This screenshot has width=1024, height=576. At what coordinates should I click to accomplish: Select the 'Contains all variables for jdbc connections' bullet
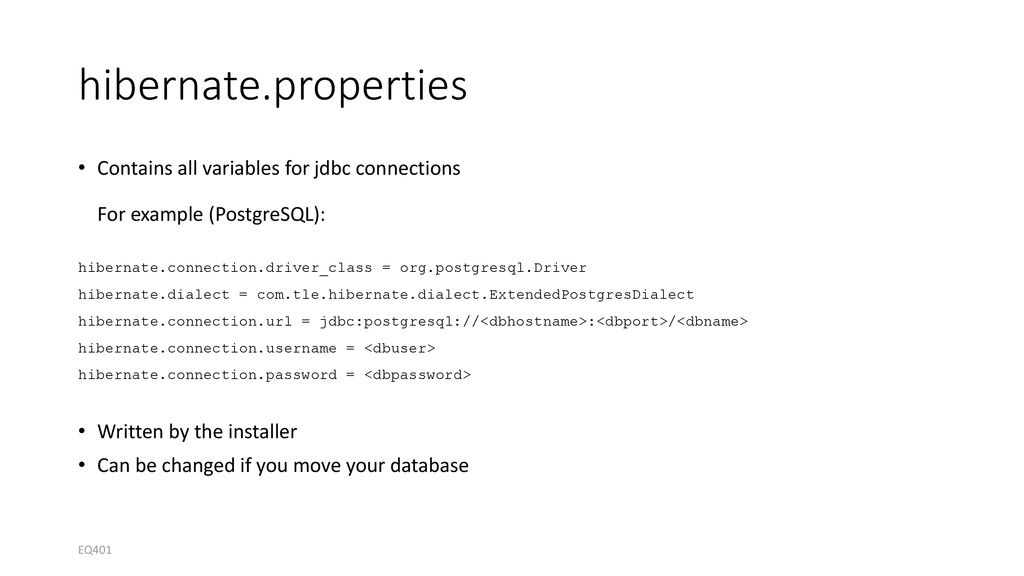point(279,168)
